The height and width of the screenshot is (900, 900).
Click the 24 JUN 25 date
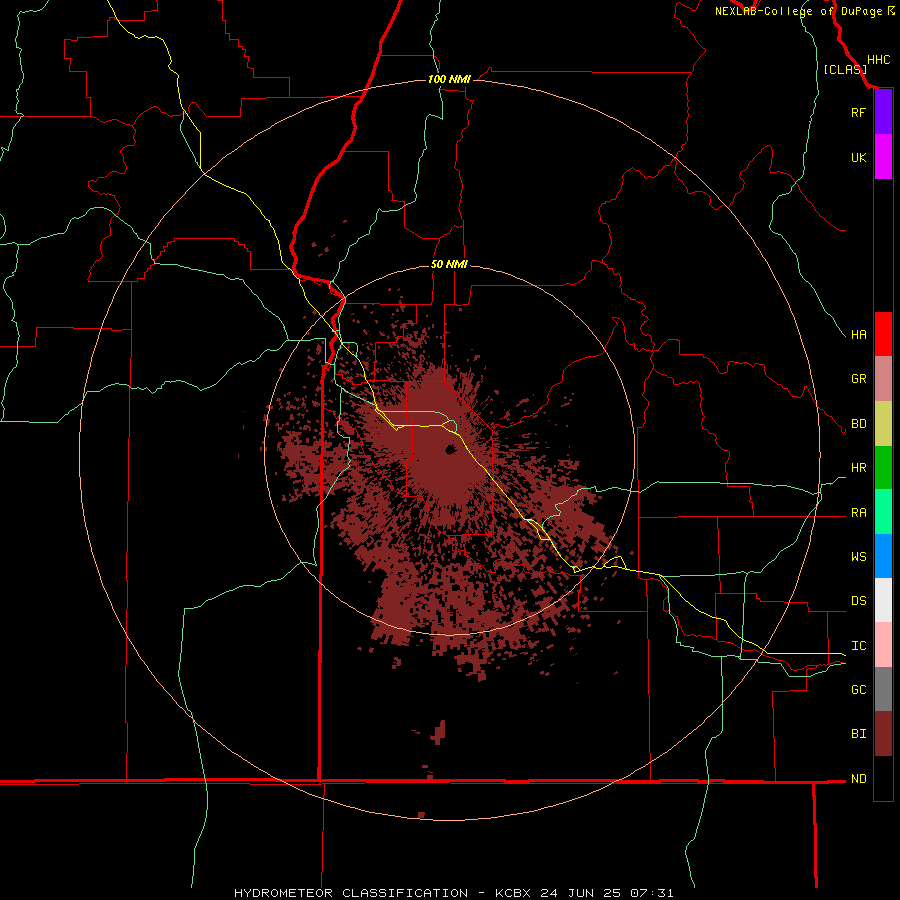[582, 893]
